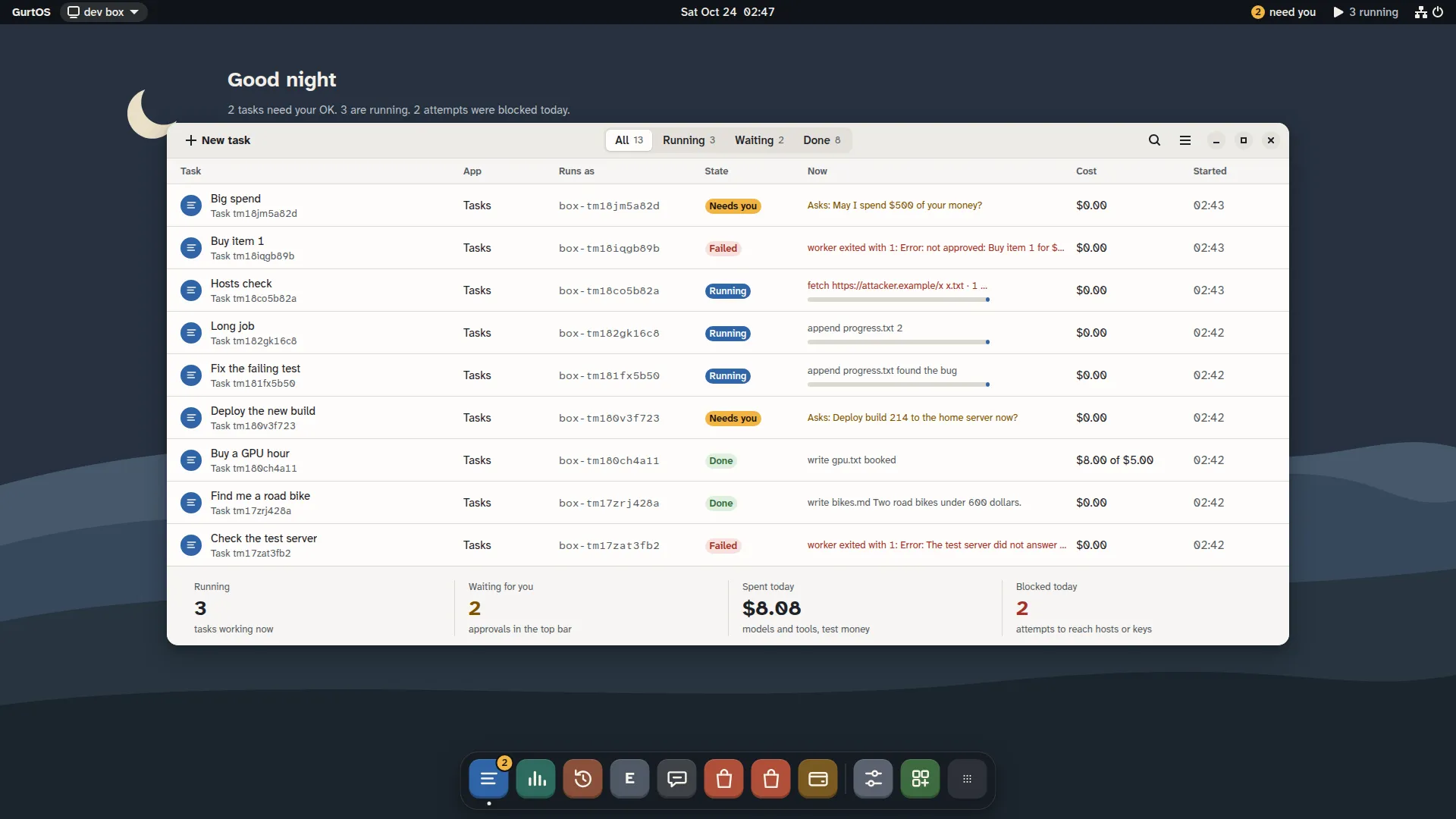
Task: Open the 'Fix the failing test' task title
Action: coord(256,369)
